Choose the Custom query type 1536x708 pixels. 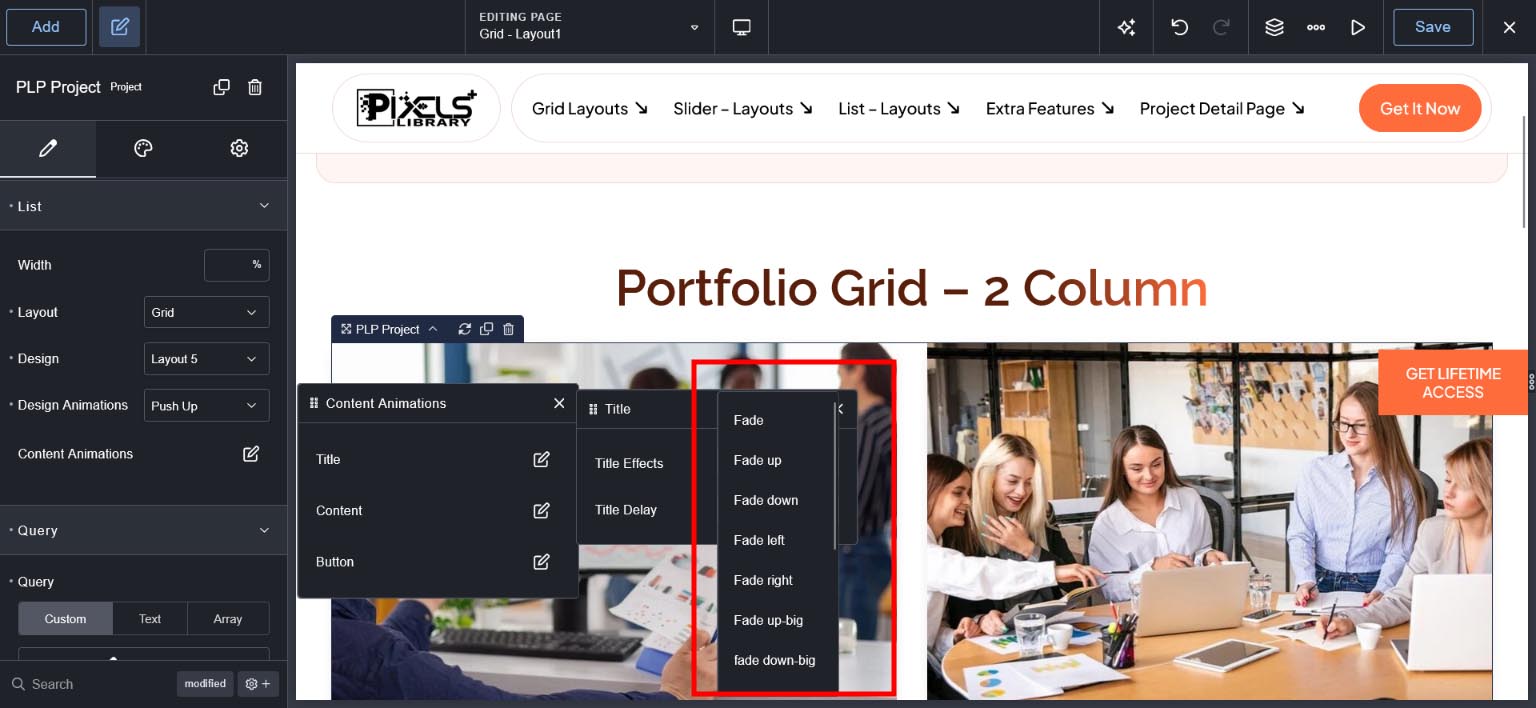pos(65,619)
